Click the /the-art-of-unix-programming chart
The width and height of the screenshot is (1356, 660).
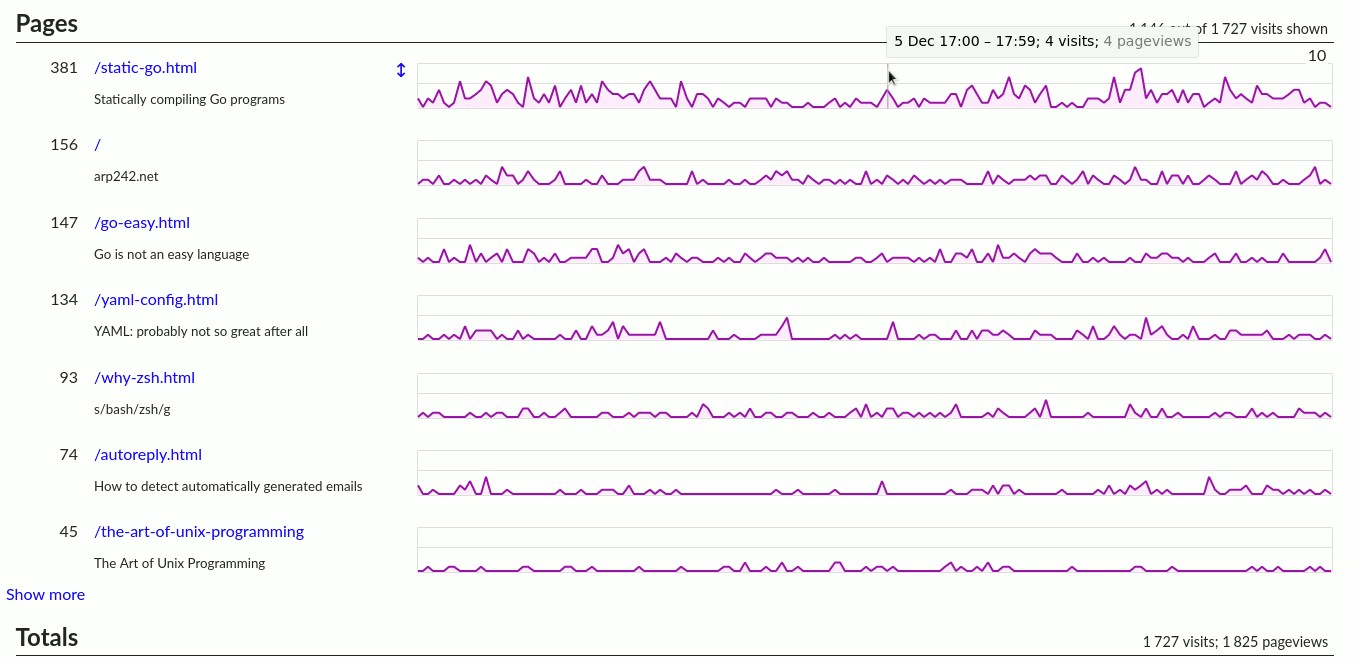[x=874, y=550]
